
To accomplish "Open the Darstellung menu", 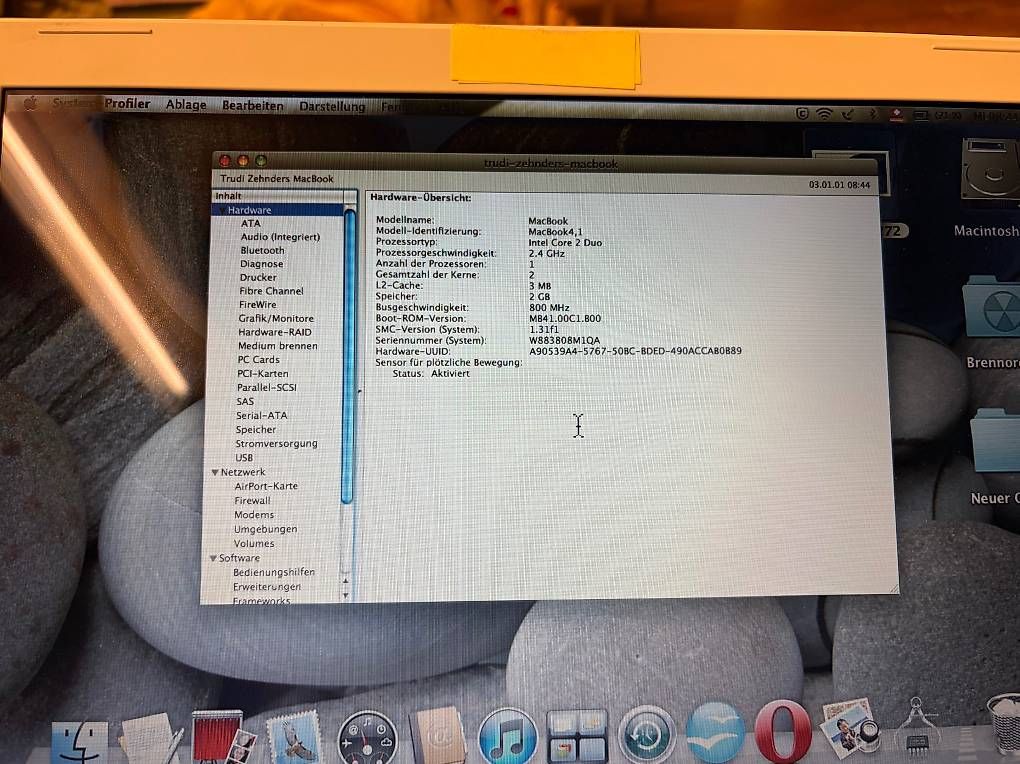I will [x=332, y=106].
